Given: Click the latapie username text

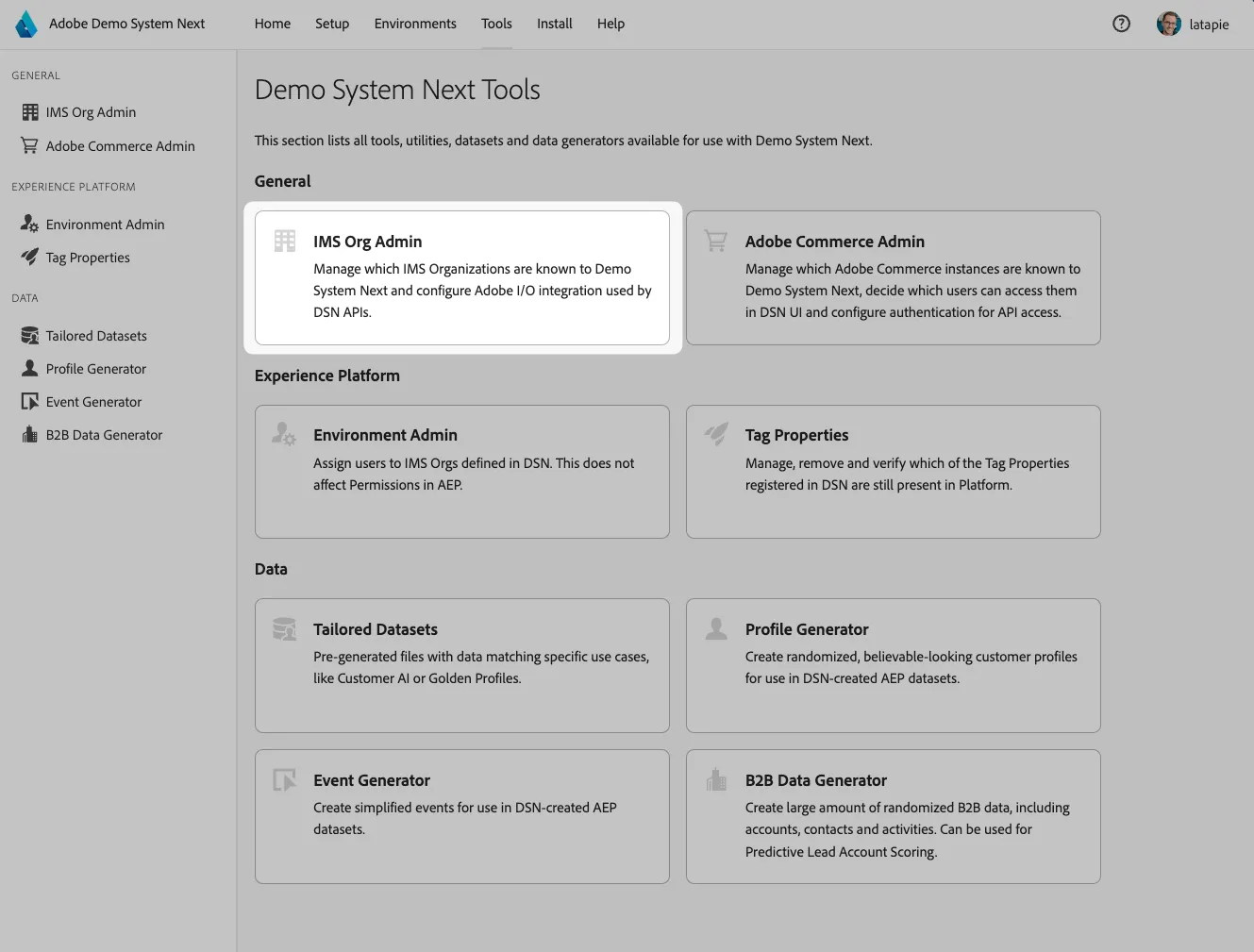Looking at the screenshot, I should point(1209,25).
